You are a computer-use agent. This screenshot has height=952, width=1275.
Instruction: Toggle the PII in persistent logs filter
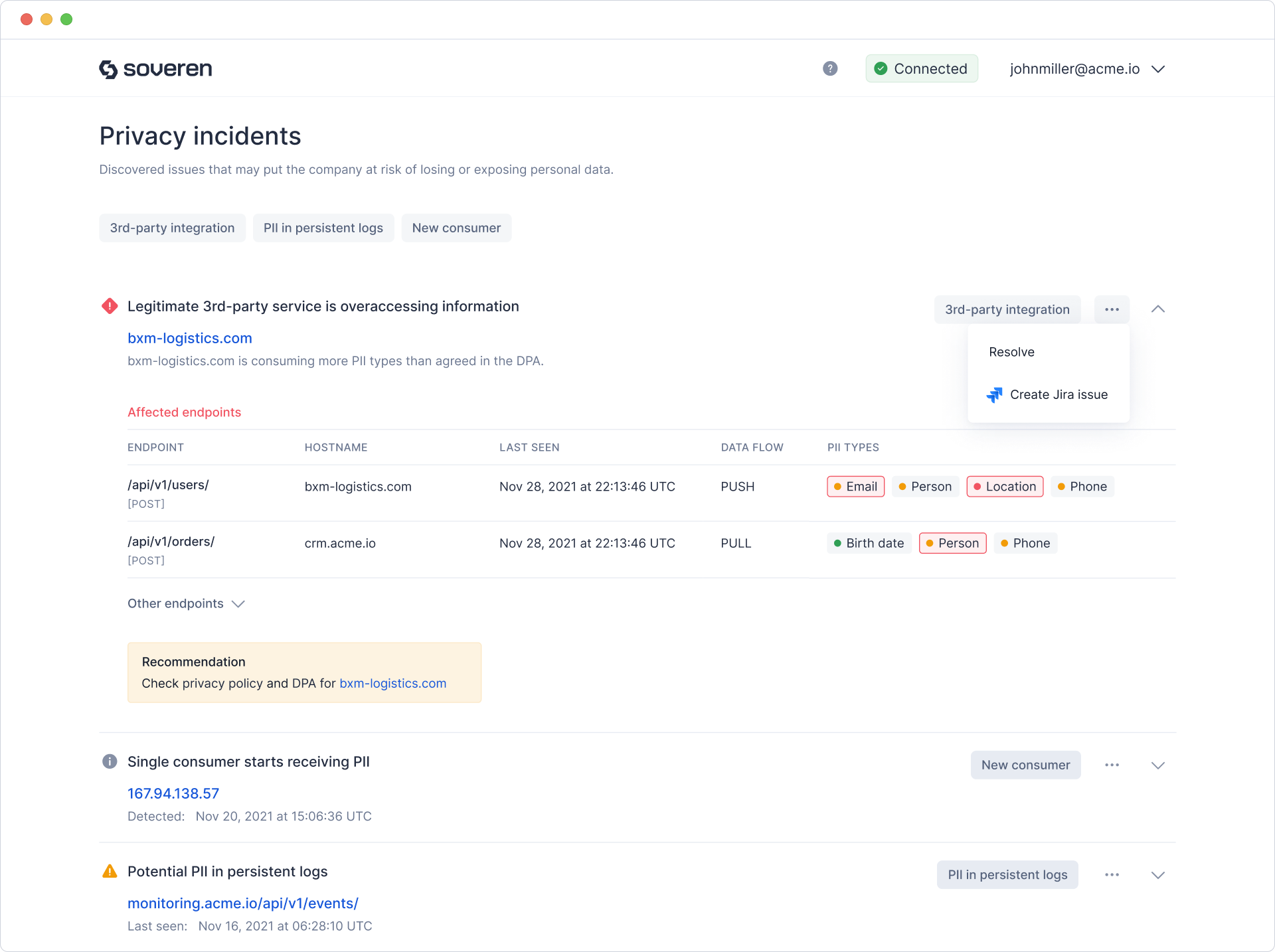[x=323, y=228]
